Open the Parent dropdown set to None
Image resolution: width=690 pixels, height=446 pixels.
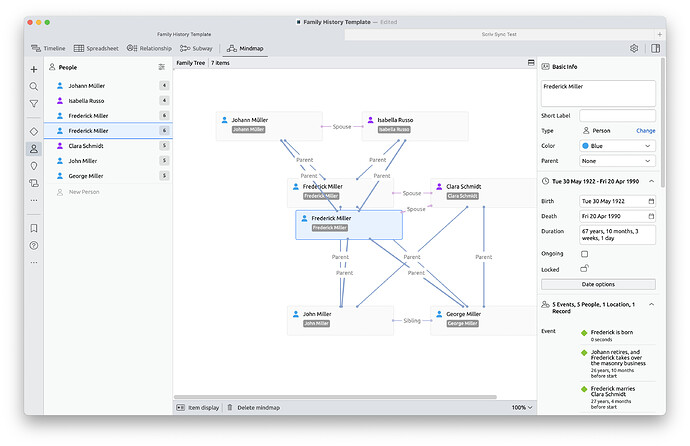tap(617, 160)
